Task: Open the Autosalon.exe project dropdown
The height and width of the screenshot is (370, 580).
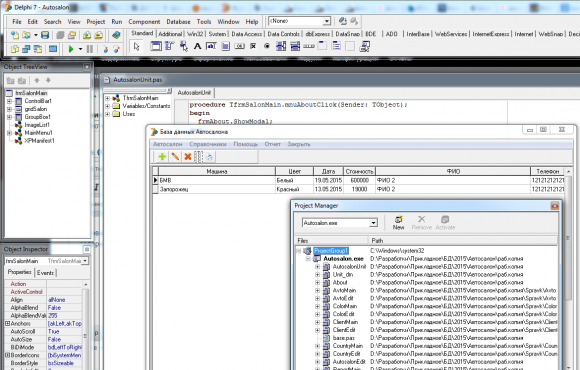Action: pyautogui.click(x=373, y=223)
